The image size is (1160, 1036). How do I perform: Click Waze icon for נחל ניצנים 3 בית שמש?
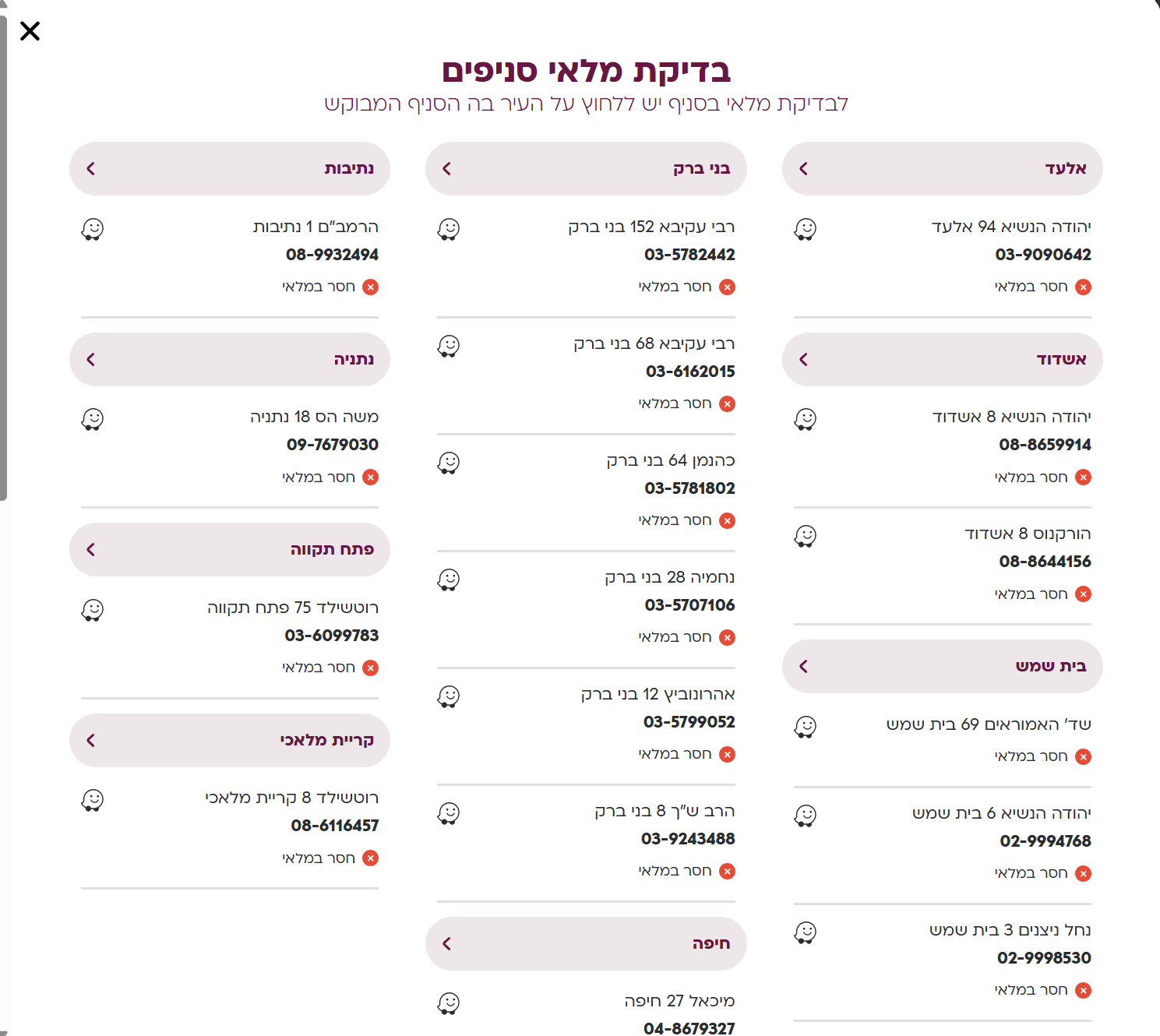pos(805,932)
